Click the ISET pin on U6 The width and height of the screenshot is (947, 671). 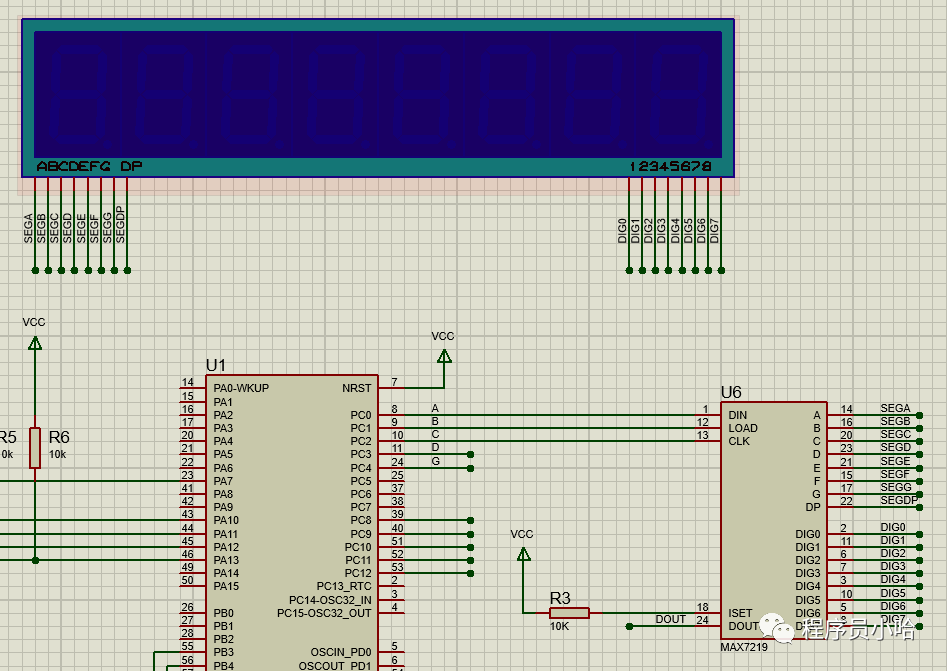(740, 613)
